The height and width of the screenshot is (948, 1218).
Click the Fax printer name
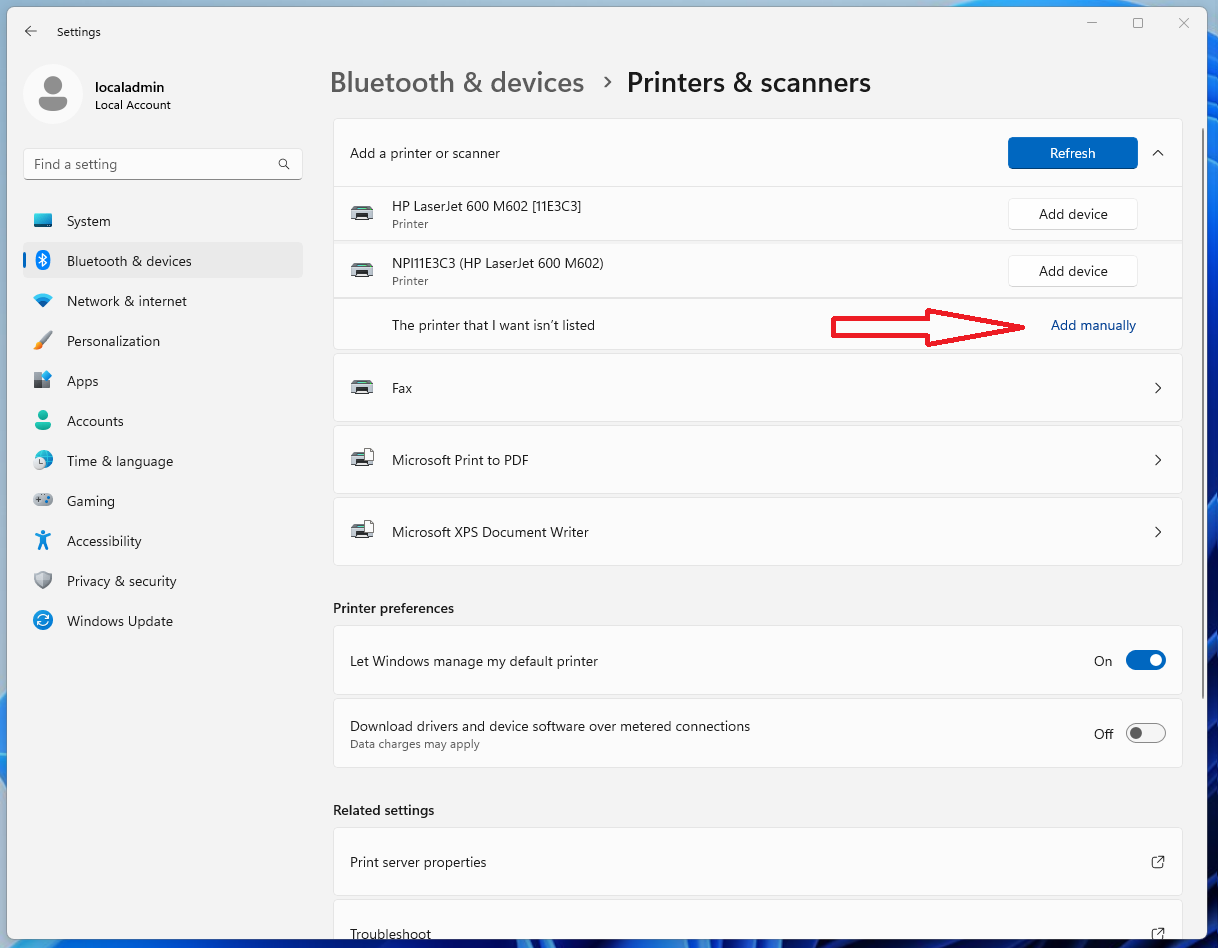(402, 388)
